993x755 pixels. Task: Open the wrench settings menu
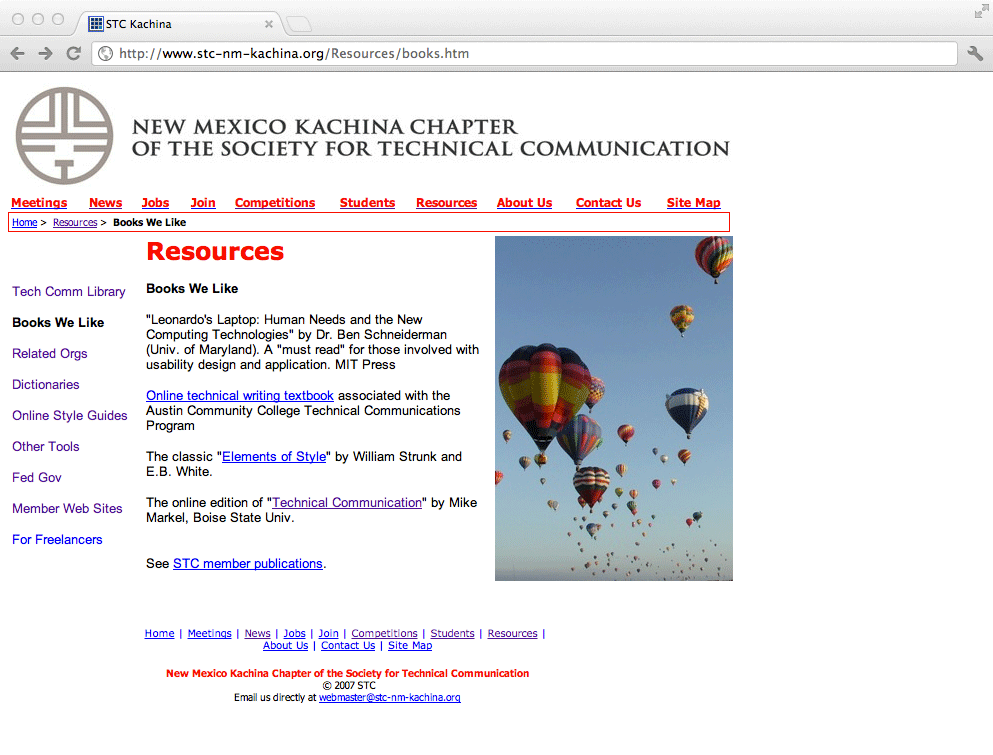point(975,54)
